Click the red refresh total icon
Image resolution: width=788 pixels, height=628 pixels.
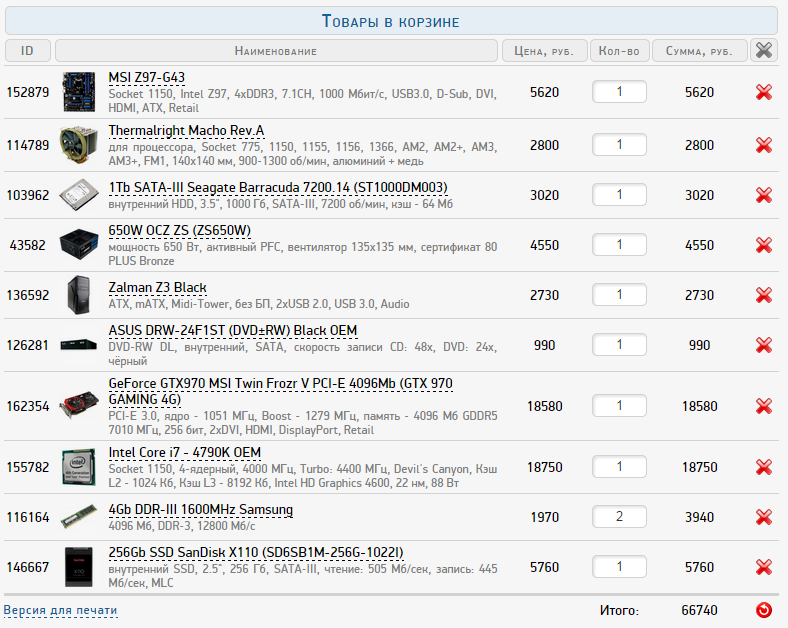(763, 610)
